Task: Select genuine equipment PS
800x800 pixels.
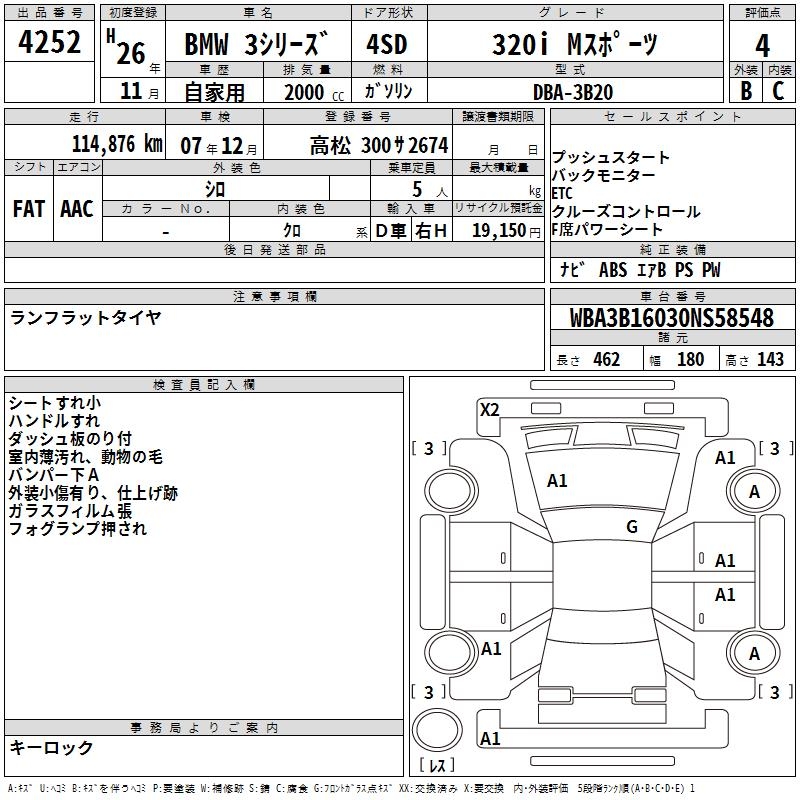Action: (x=684, y=269)
